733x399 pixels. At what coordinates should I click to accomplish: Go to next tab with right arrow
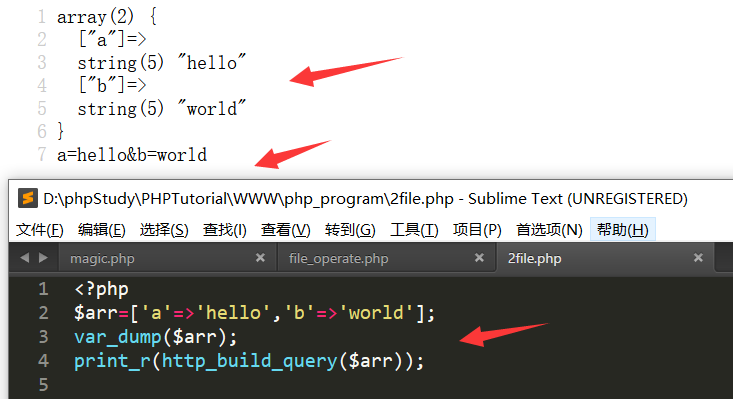[x=43, y=257]
